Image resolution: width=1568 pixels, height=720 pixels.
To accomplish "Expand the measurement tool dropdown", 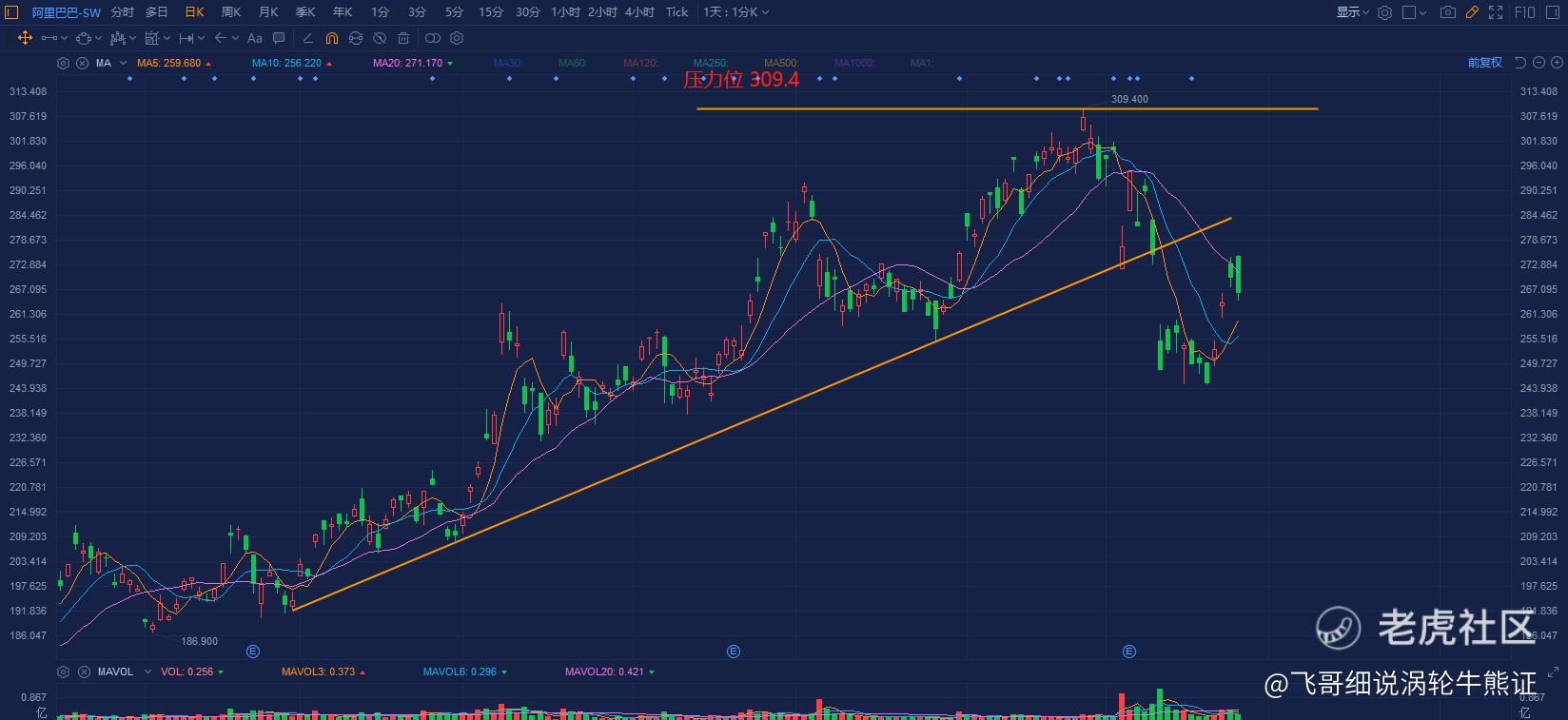I will [x=167, y=38].
